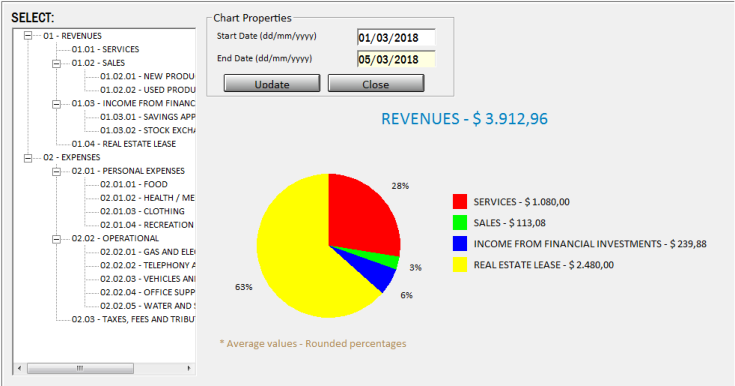The width and height of the screenshot is (735, 386).
Task: Collapse the 01 - REVENUES tree node
Action: 28,36
